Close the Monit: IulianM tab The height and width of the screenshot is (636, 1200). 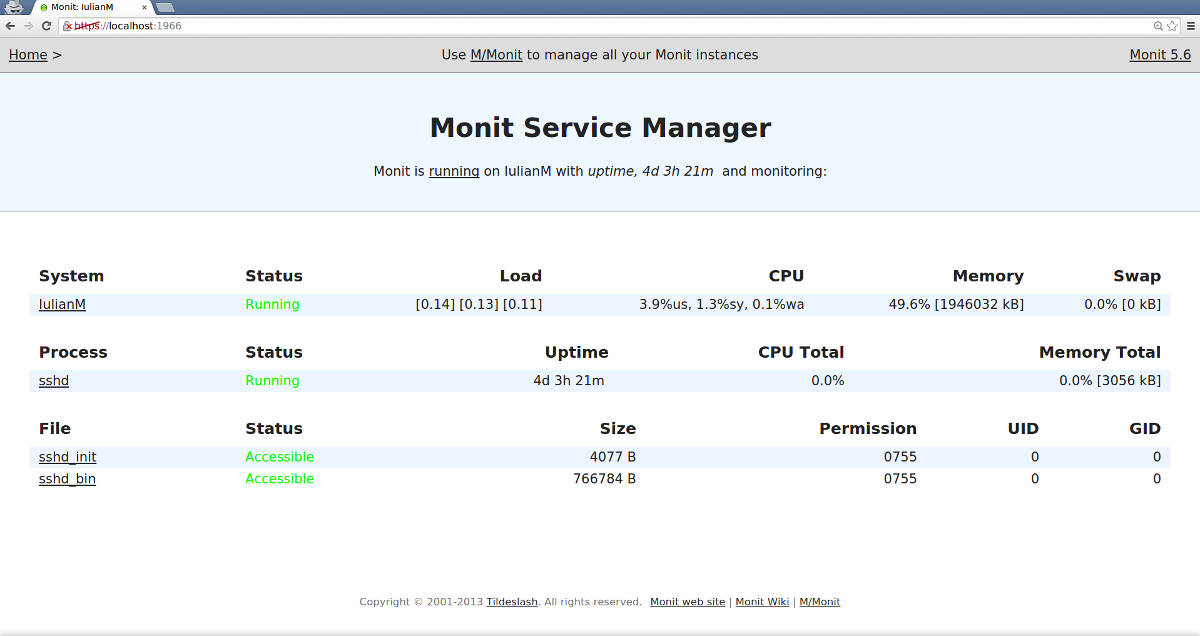145,7
